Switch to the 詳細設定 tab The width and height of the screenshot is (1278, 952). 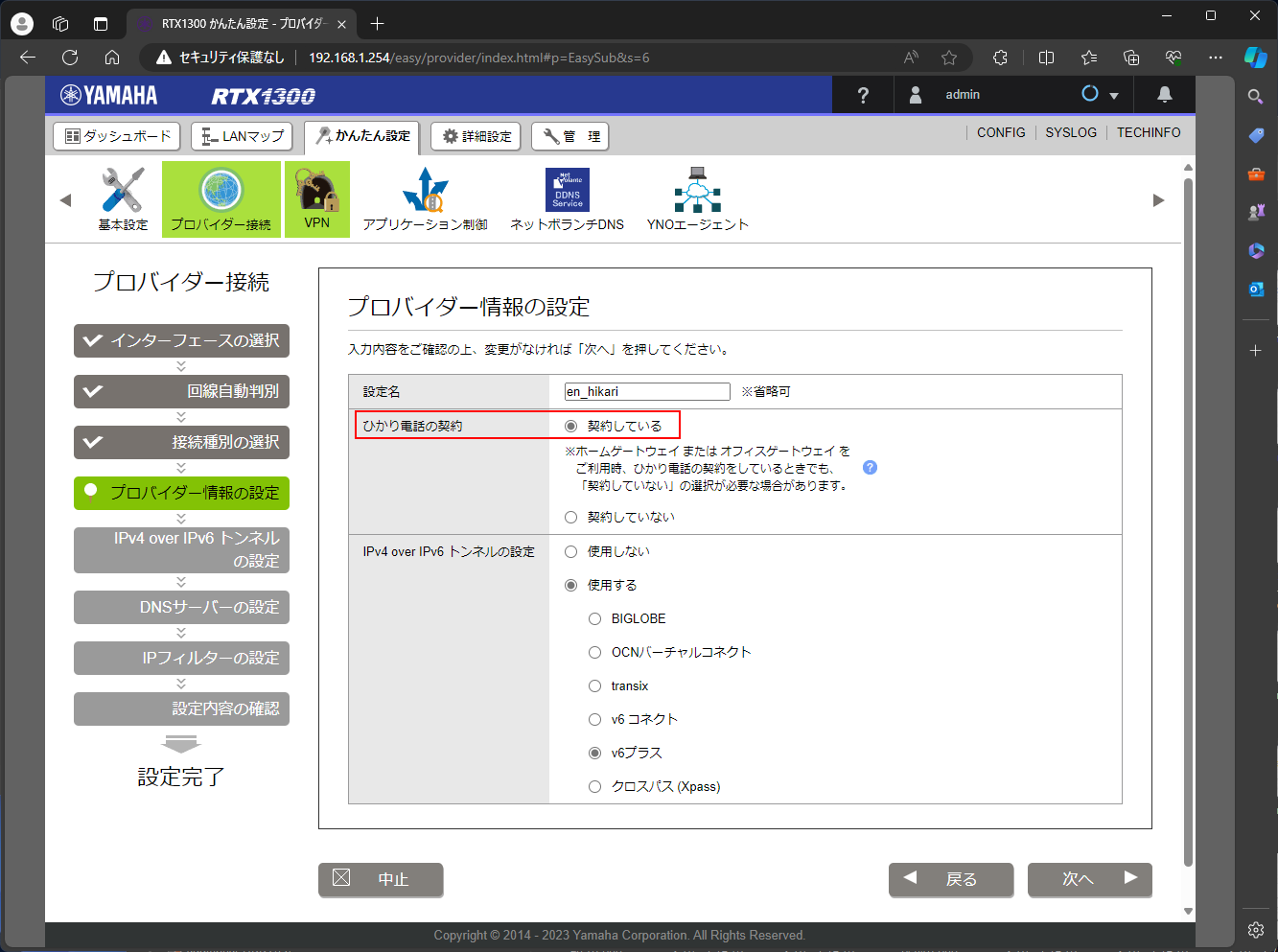click(476, 136)
